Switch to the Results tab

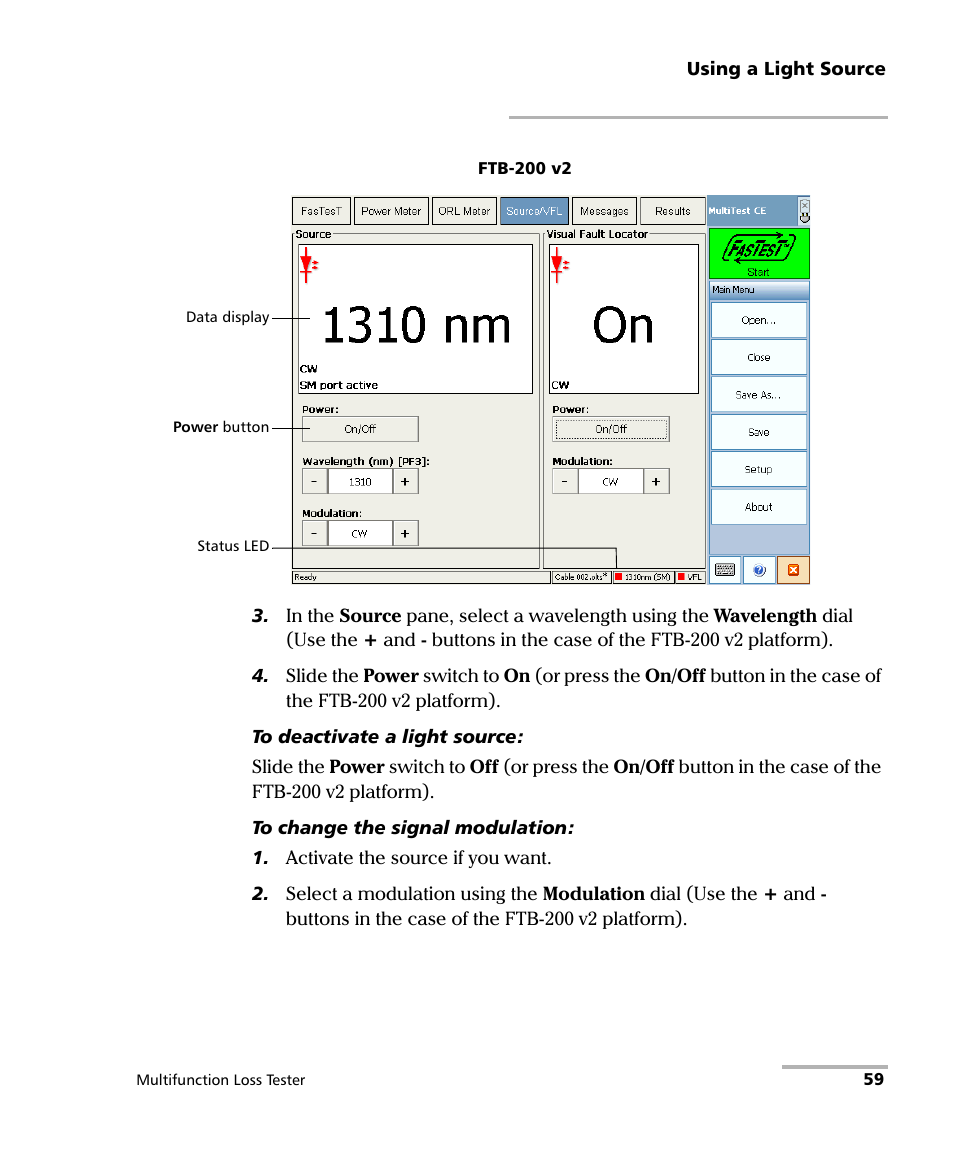click(x=672, y=211)
